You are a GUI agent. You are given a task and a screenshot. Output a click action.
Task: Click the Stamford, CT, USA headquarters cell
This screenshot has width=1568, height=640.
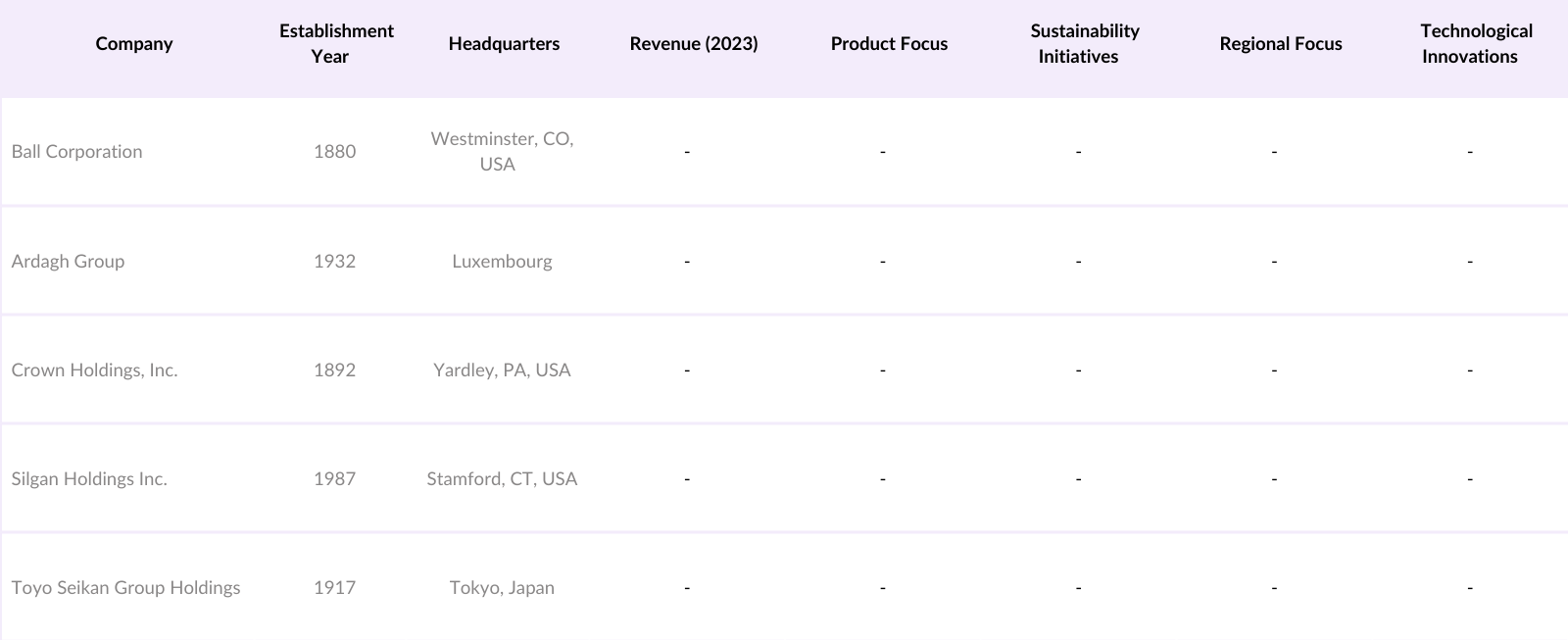(502, 479)
